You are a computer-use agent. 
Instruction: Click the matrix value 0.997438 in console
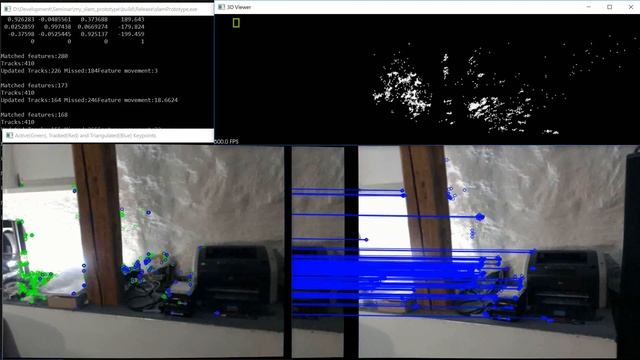tap(57, 27)
